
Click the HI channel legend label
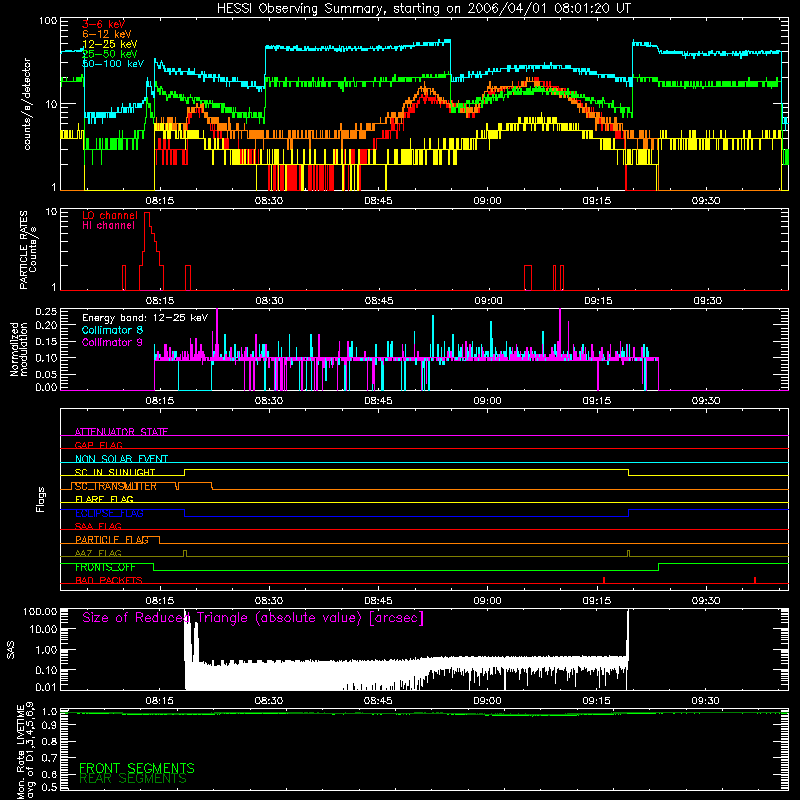108,226
